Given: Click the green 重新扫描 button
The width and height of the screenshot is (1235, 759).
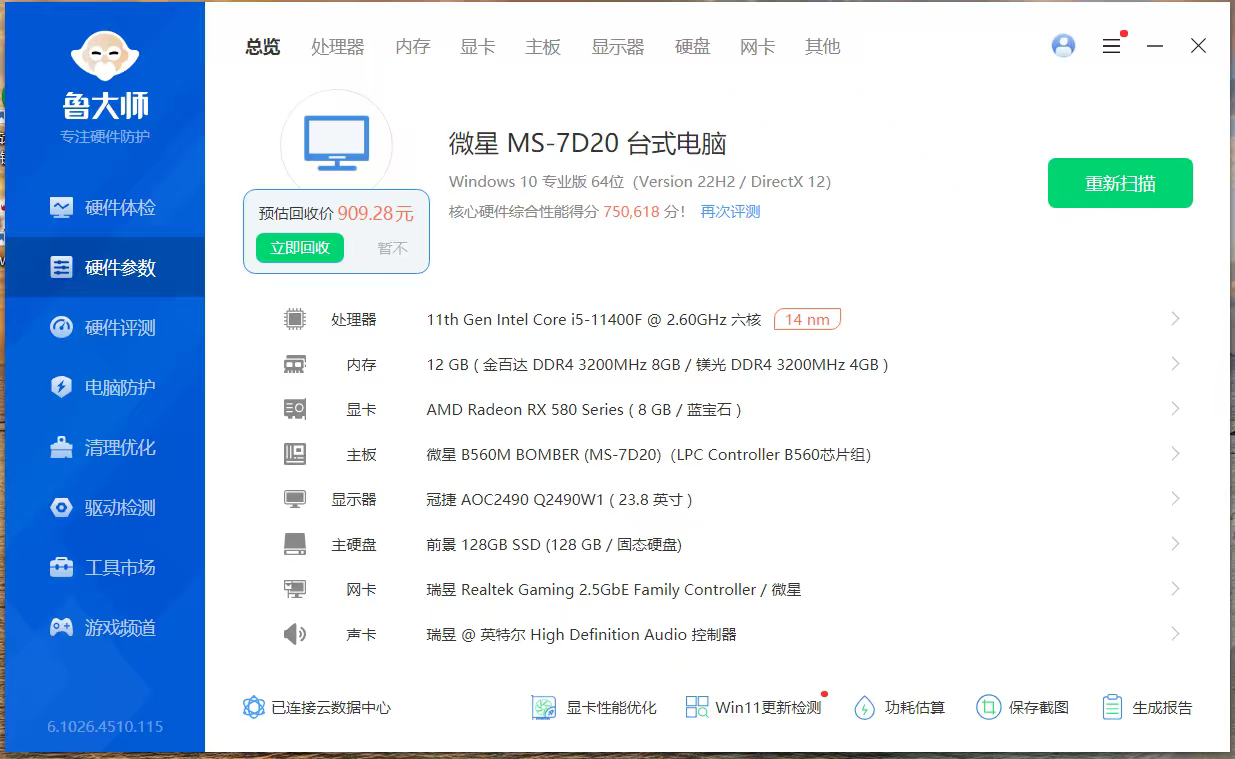Looking at the screenshot, I should (x=1120, y=183).
